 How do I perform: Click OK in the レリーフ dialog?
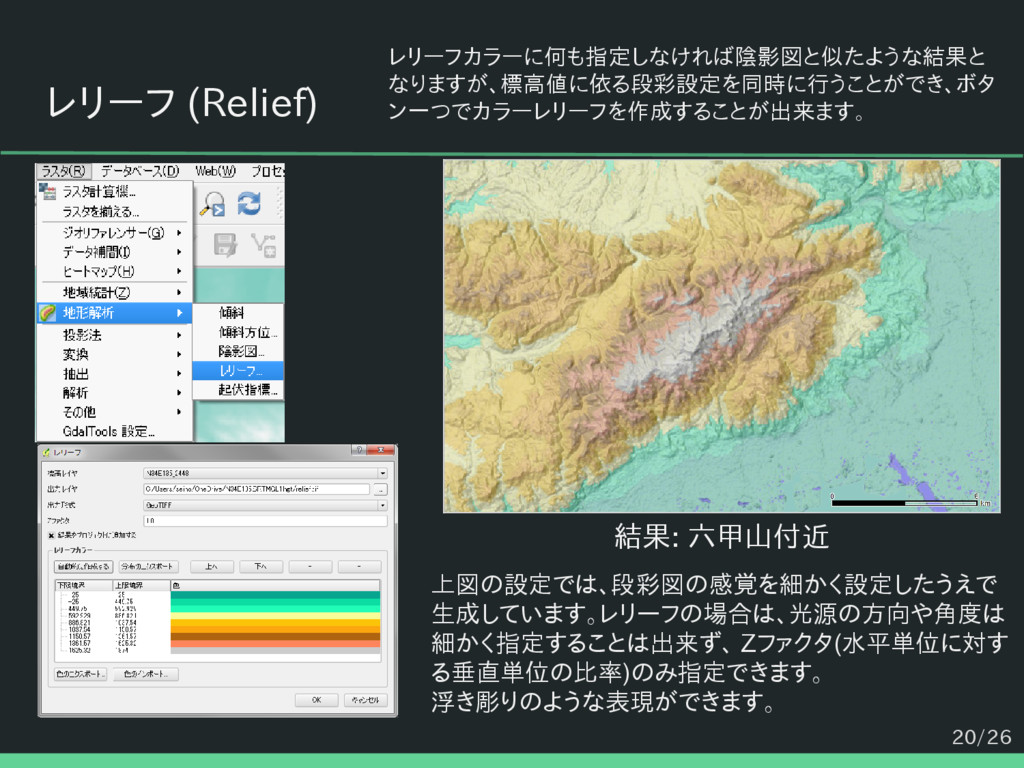(316, 700)
